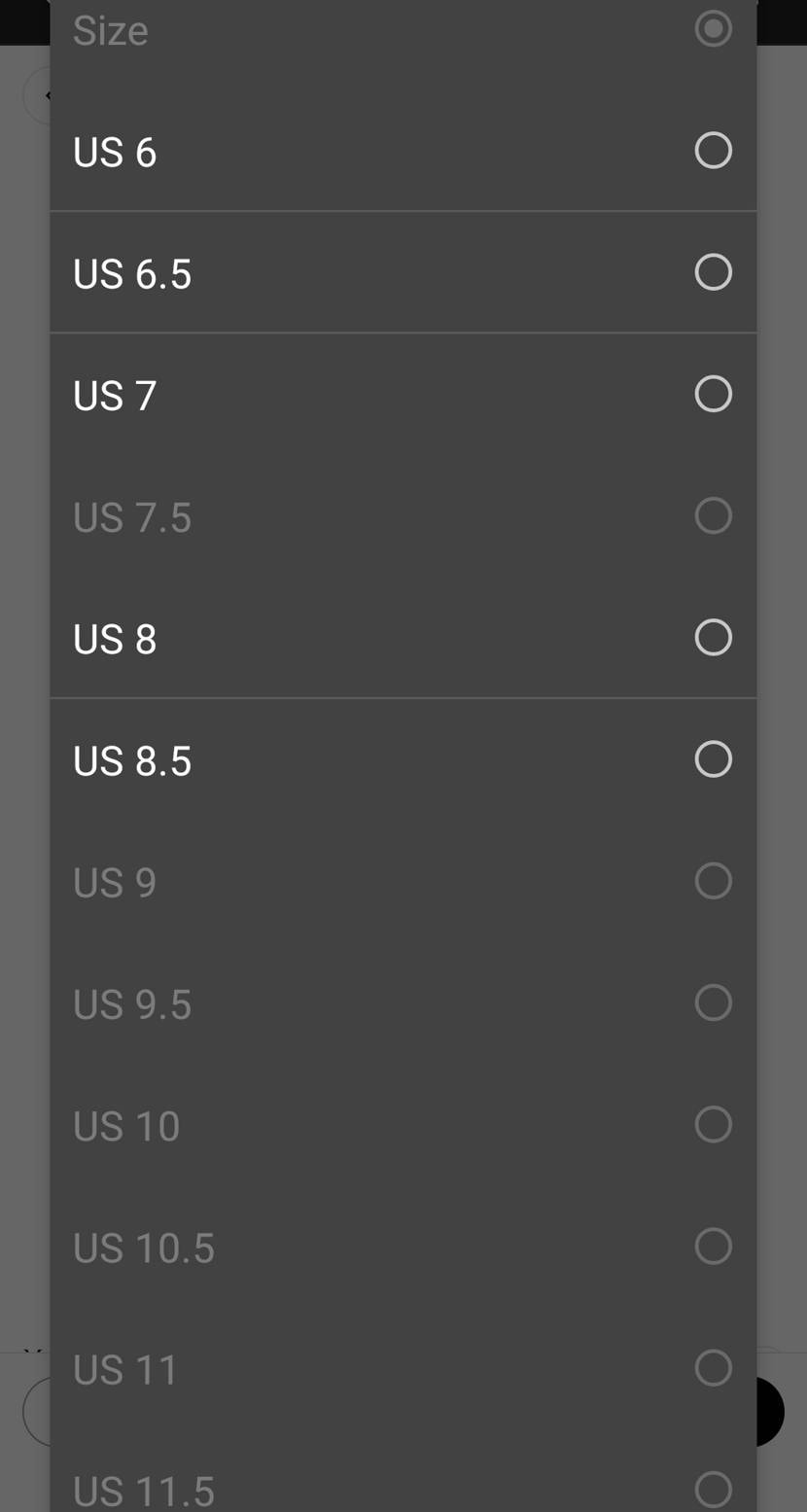The height and width of the screenshot is (1512, 807).
Task: Select the US 10 radio button
Action: click(713, 1124)
